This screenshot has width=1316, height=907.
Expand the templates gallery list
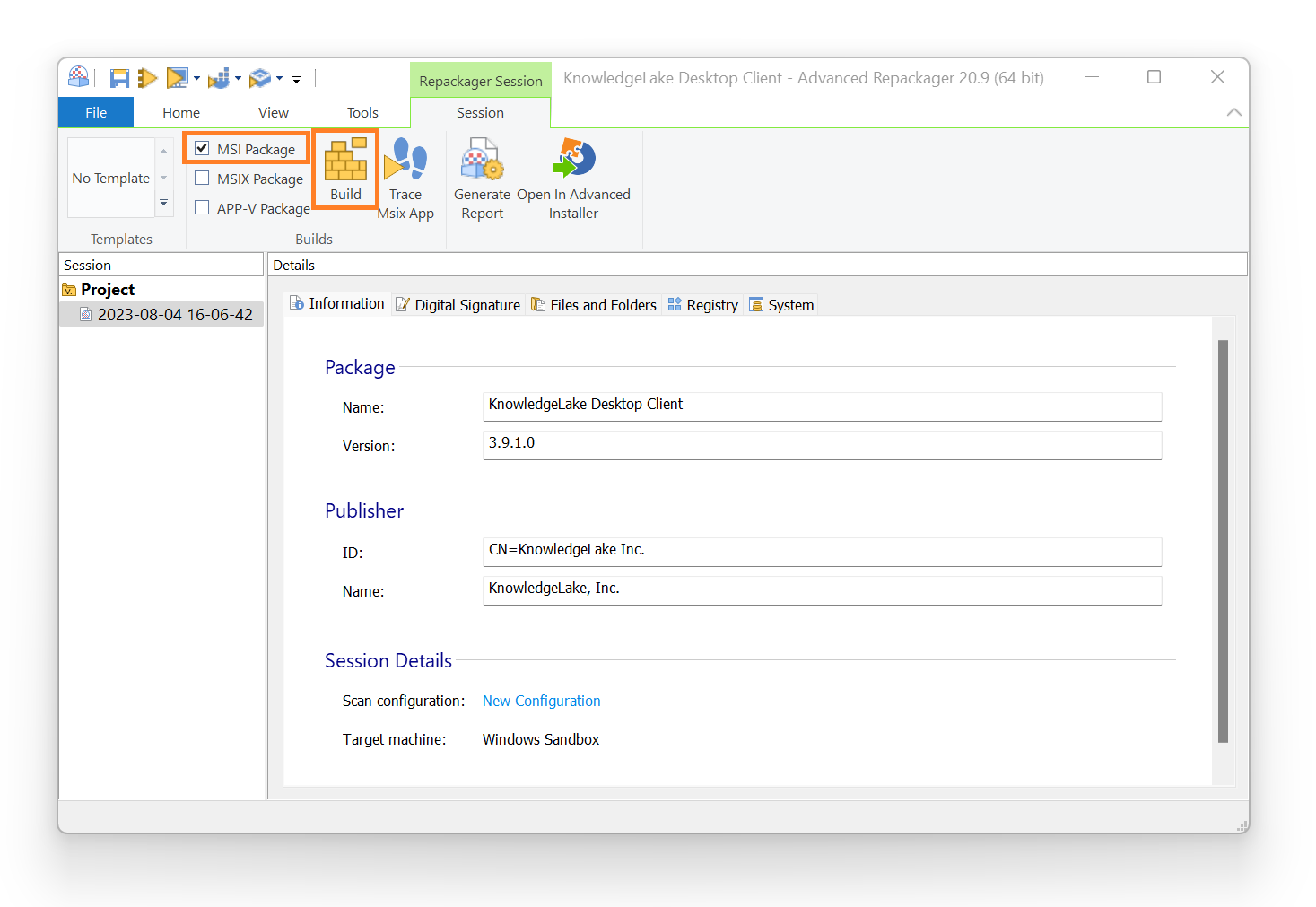point(164,204)
